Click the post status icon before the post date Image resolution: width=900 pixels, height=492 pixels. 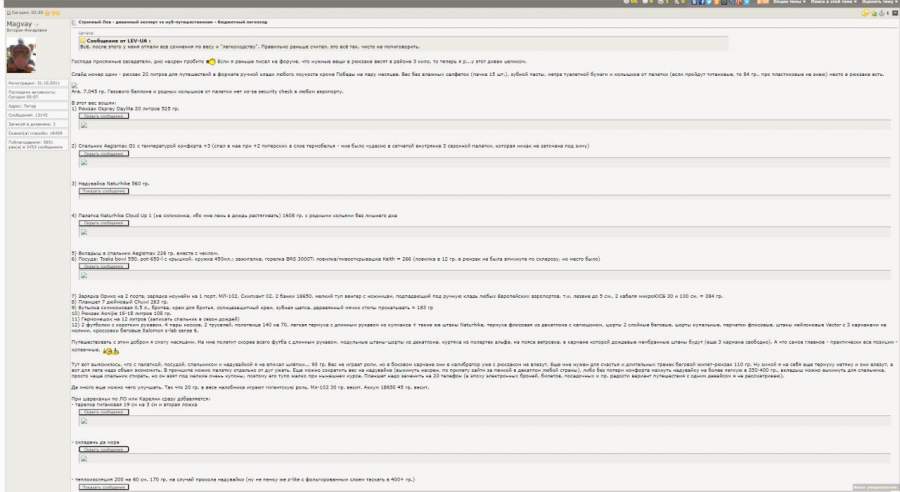pos(9,12)
